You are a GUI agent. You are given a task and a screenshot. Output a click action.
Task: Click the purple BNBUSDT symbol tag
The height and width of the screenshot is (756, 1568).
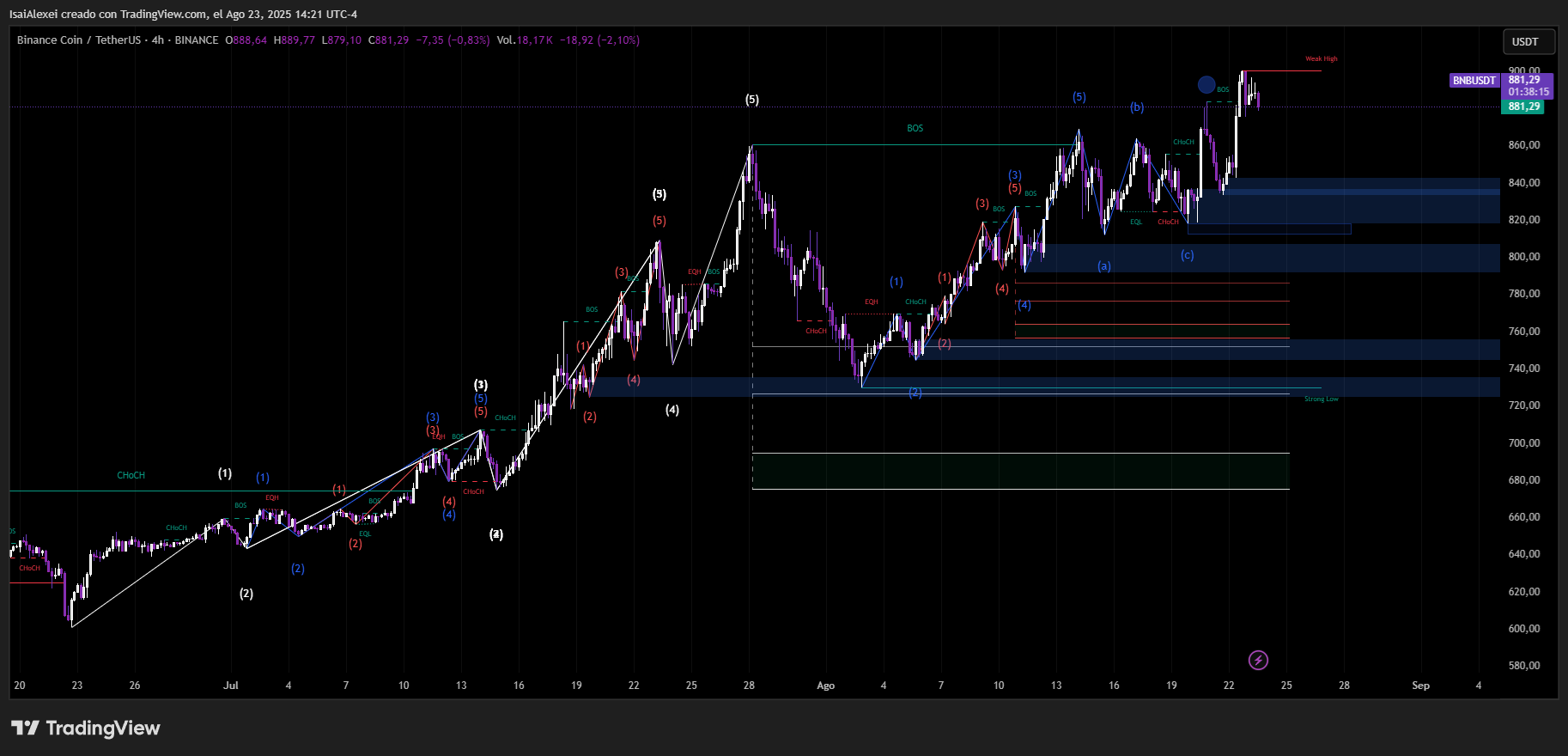[1474, 80]
